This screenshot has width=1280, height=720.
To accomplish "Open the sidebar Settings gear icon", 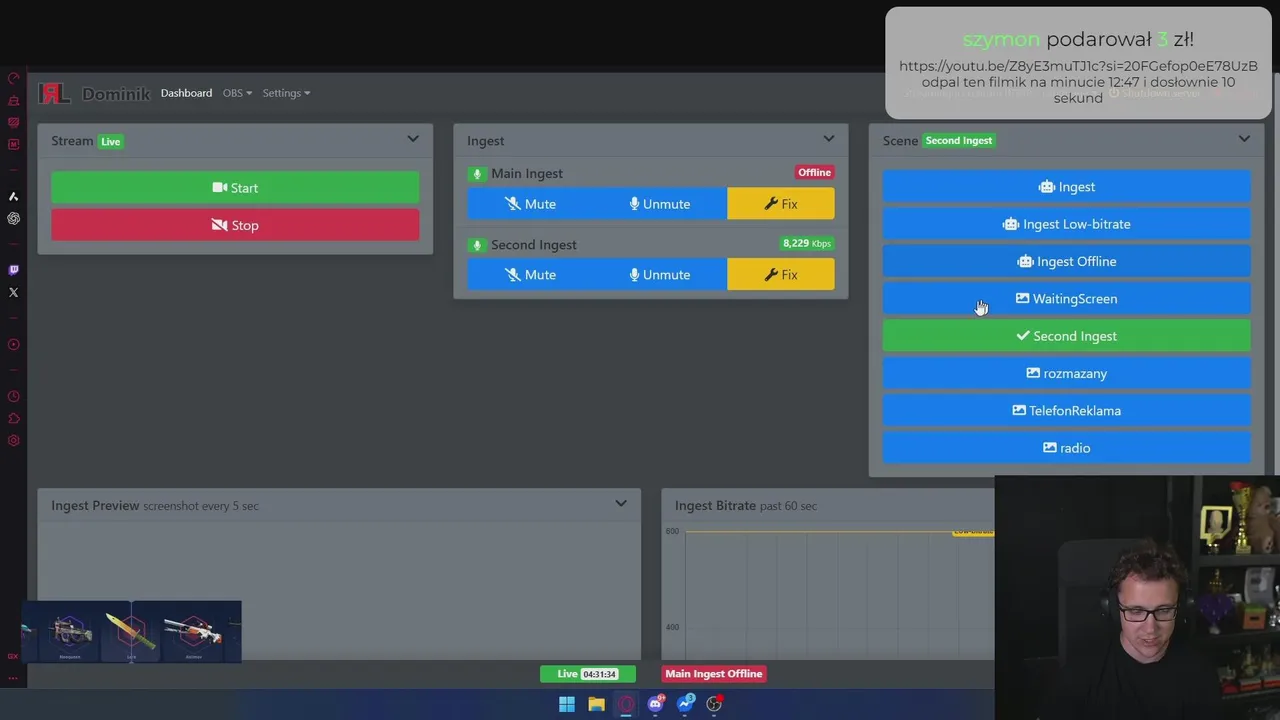I will 14,440.
